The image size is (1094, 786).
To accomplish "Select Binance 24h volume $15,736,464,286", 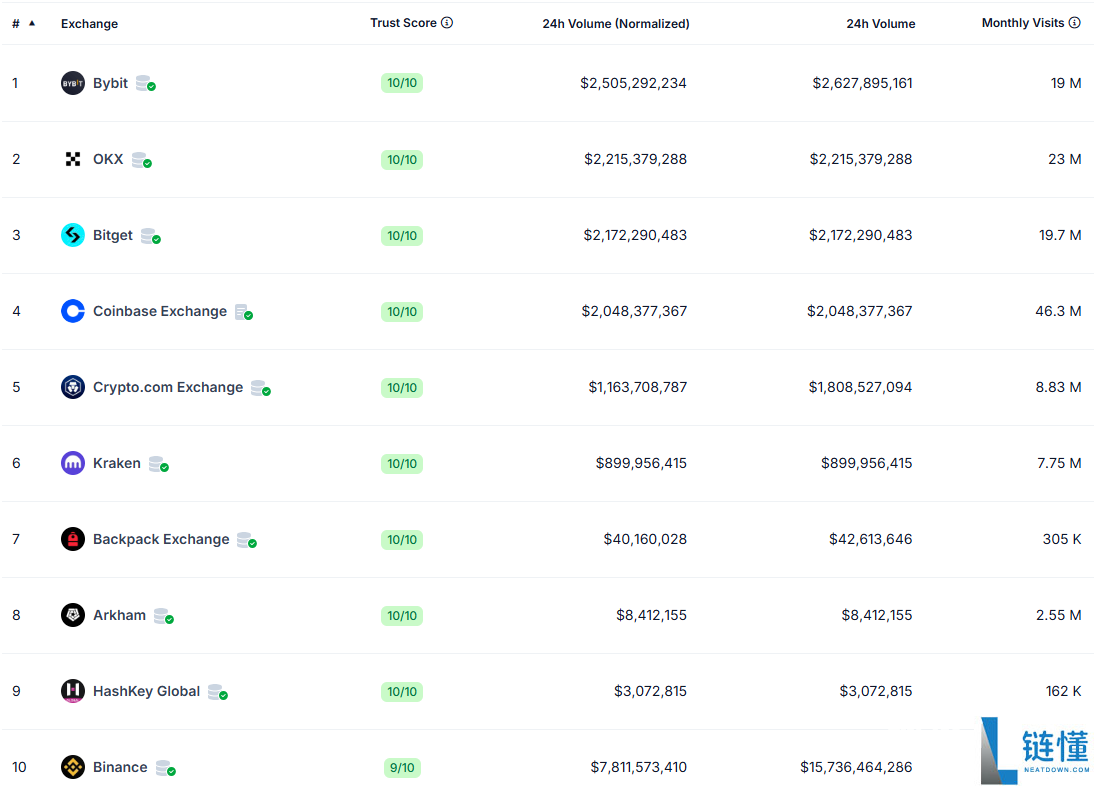I will click(x=856, y=767).
